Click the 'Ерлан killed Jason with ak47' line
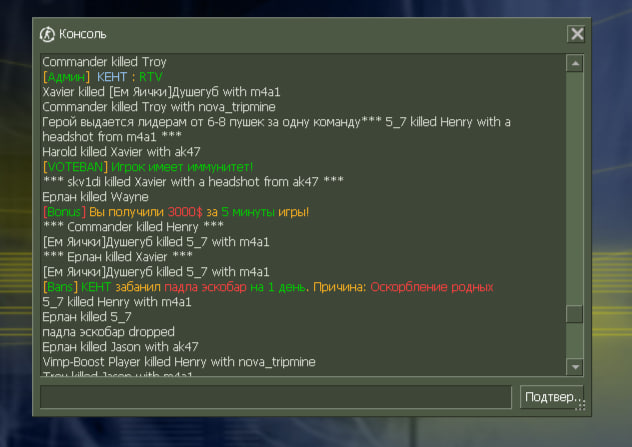The width and height of the screenshot is (632, 447). (x=121, y=347)
